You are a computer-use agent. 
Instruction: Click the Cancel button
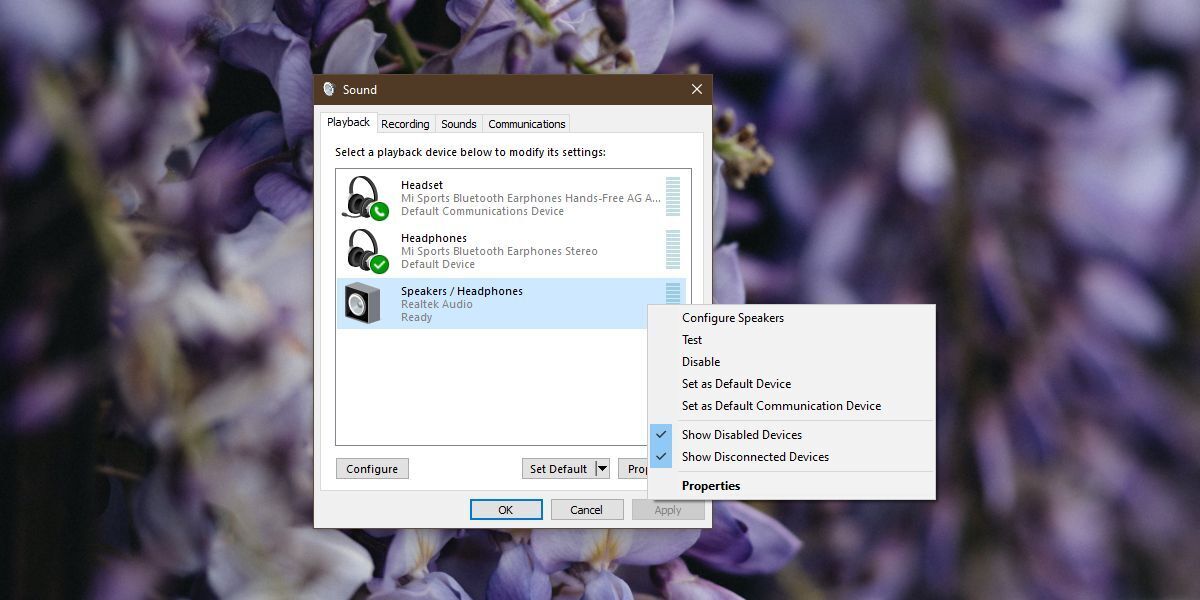click(586, 509)
